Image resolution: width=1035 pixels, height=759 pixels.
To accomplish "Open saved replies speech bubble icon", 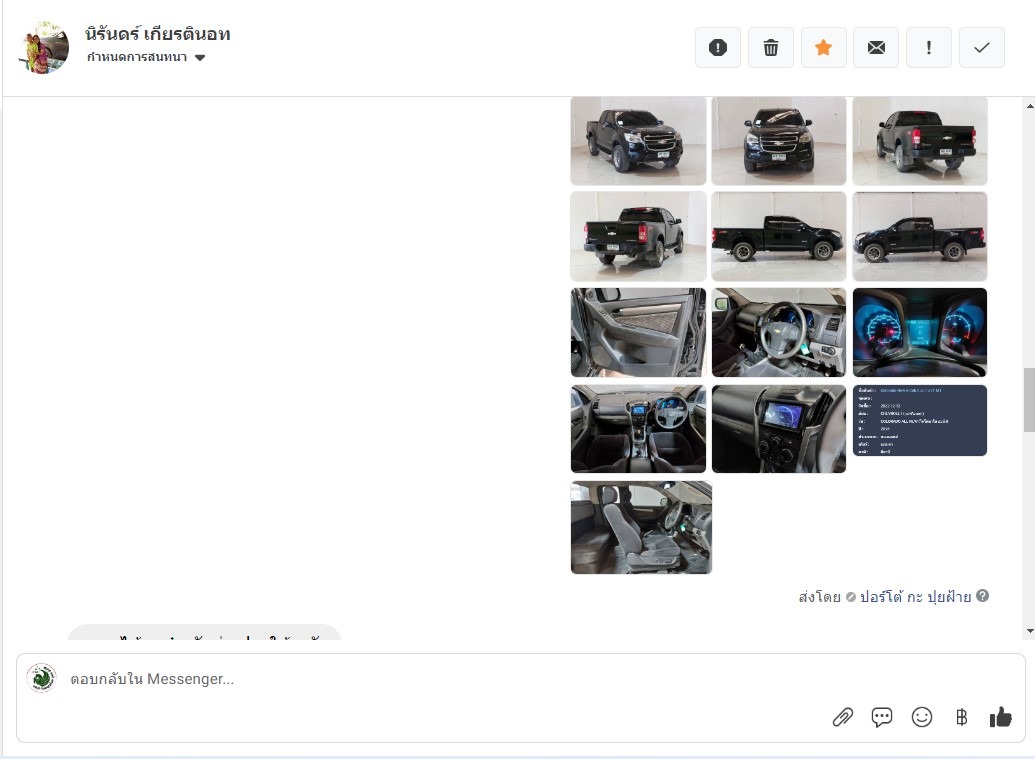I will [x=882, y=717].
